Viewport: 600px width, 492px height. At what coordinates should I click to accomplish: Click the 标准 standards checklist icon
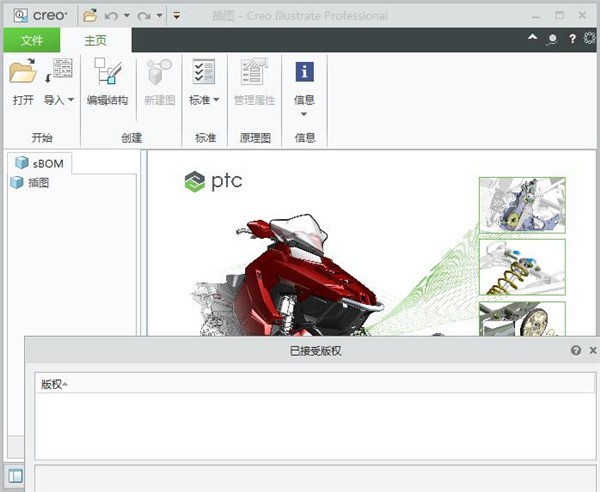204,72
